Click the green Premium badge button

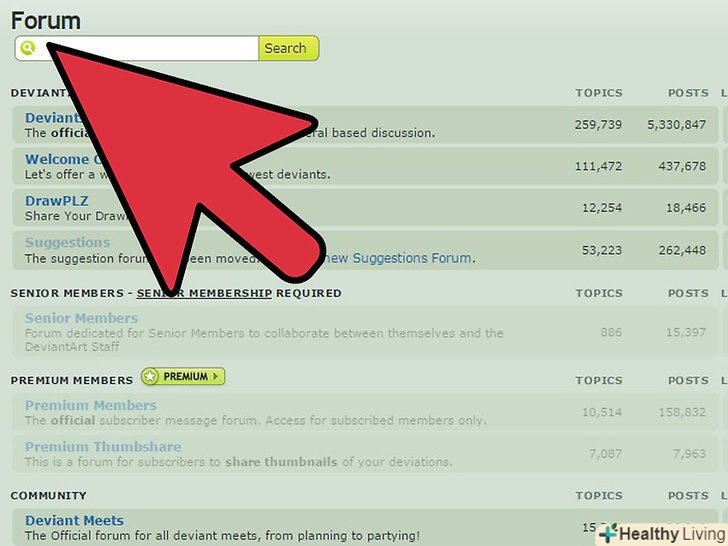pos(183,377)
